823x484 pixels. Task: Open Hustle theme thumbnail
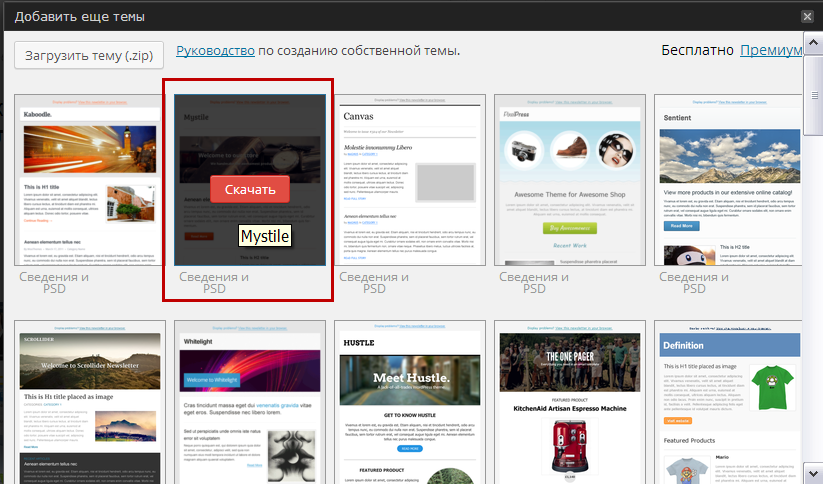point(410,402)
